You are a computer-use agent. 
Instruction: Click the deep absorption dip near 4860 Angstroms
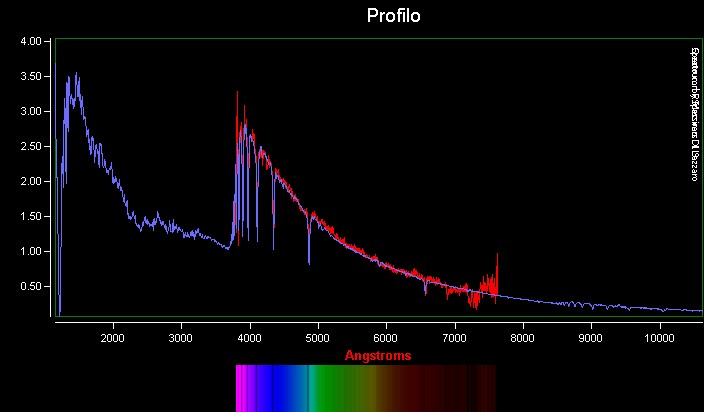click(309, 260)
